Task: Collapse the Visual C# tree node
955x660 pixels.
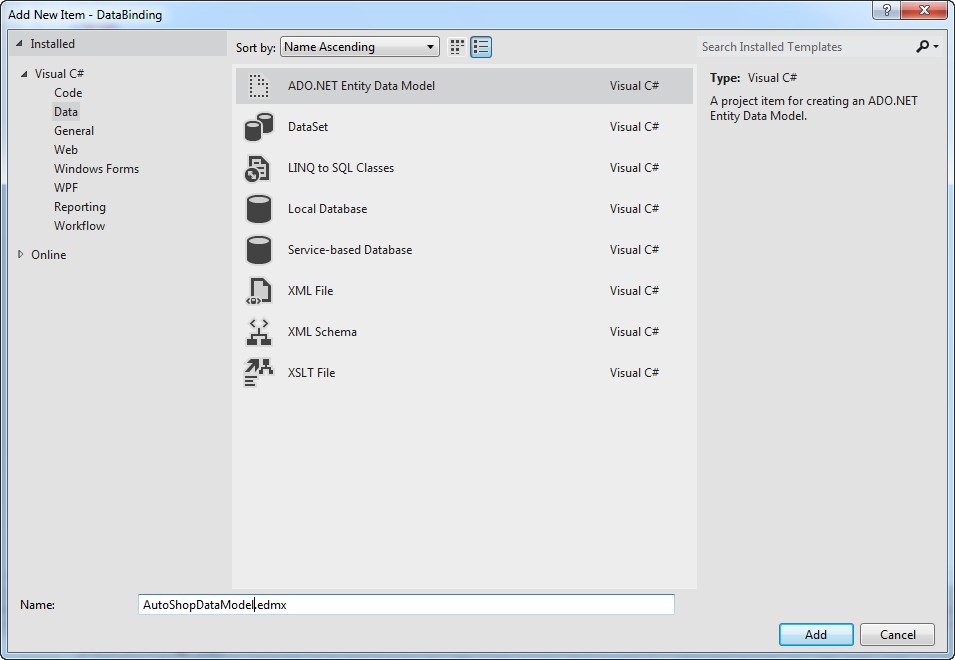Action: [24, 74]
